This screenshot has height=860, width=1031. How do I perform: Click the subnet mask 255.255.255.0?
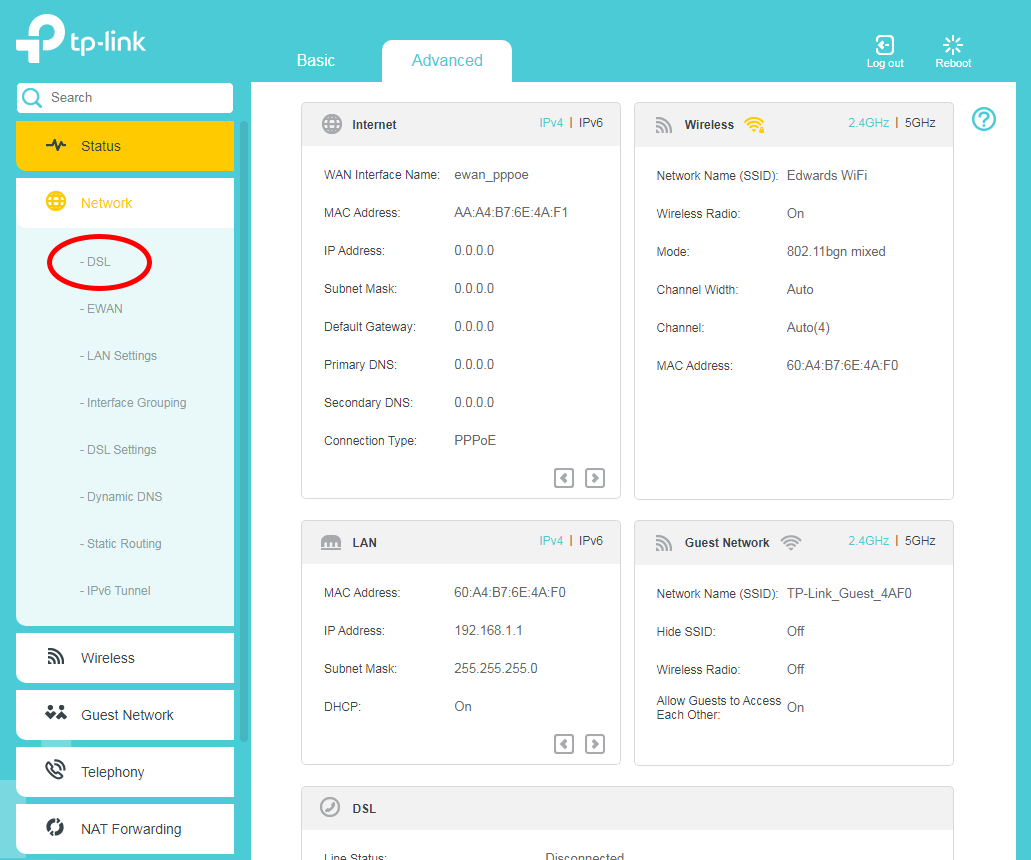[496, 669]
